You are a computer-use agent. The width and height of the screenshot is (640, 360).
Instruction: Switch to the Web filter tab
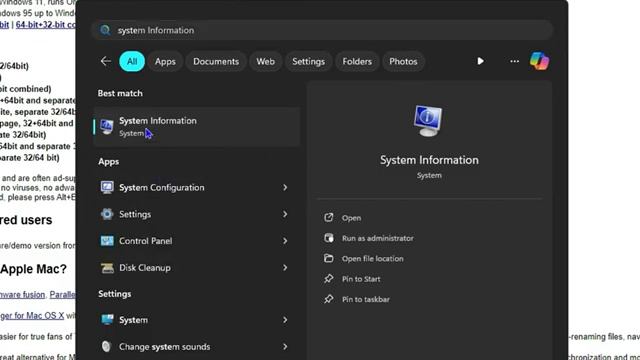click(x=265, y=61)
